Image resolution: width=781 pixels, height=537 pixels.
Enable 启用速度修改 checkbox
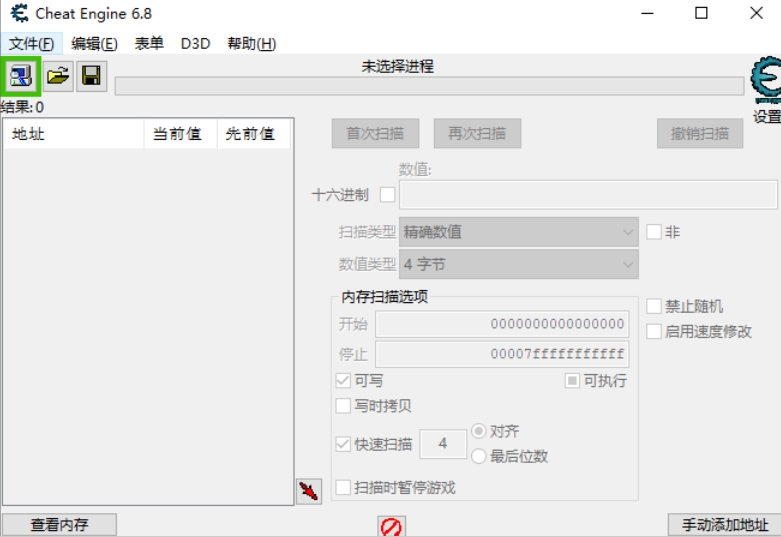(x=653, y=331)
